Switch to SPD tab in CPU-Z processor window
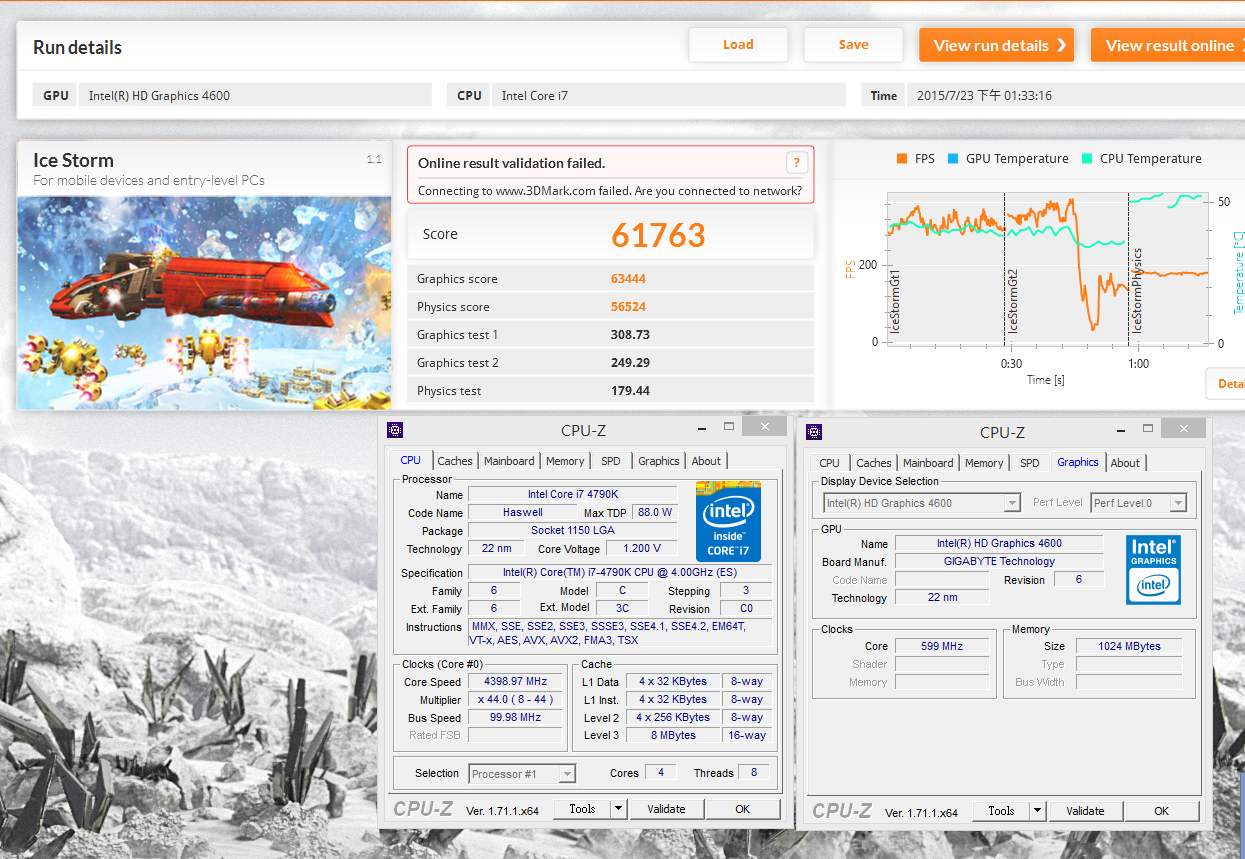Screen dimensions: 1245x859 (x=611, y=461)
